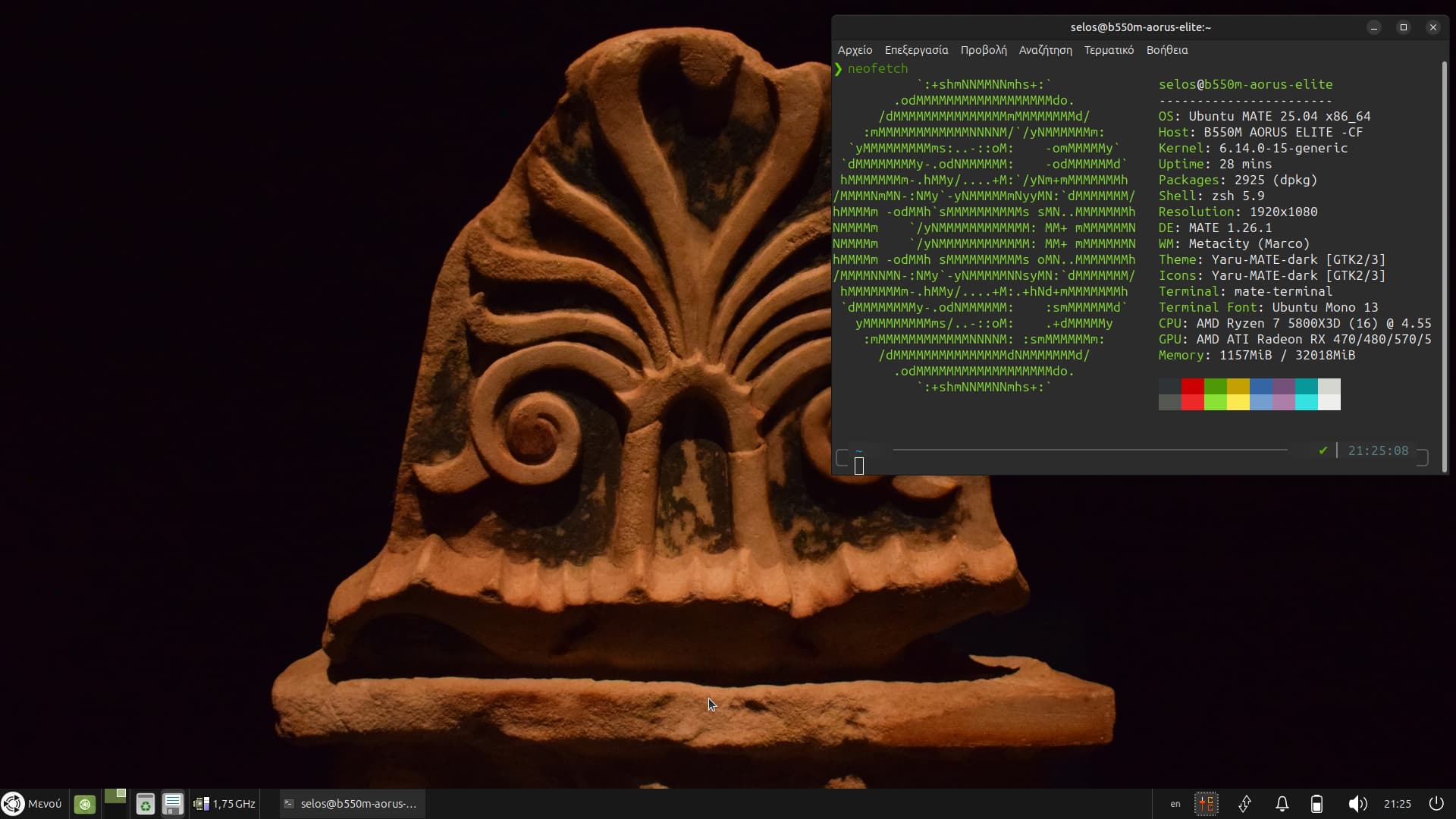This screenshot has width=1456, height=819.
Task: Open the Τερματικό menu
Action: tap(1109, 50)
